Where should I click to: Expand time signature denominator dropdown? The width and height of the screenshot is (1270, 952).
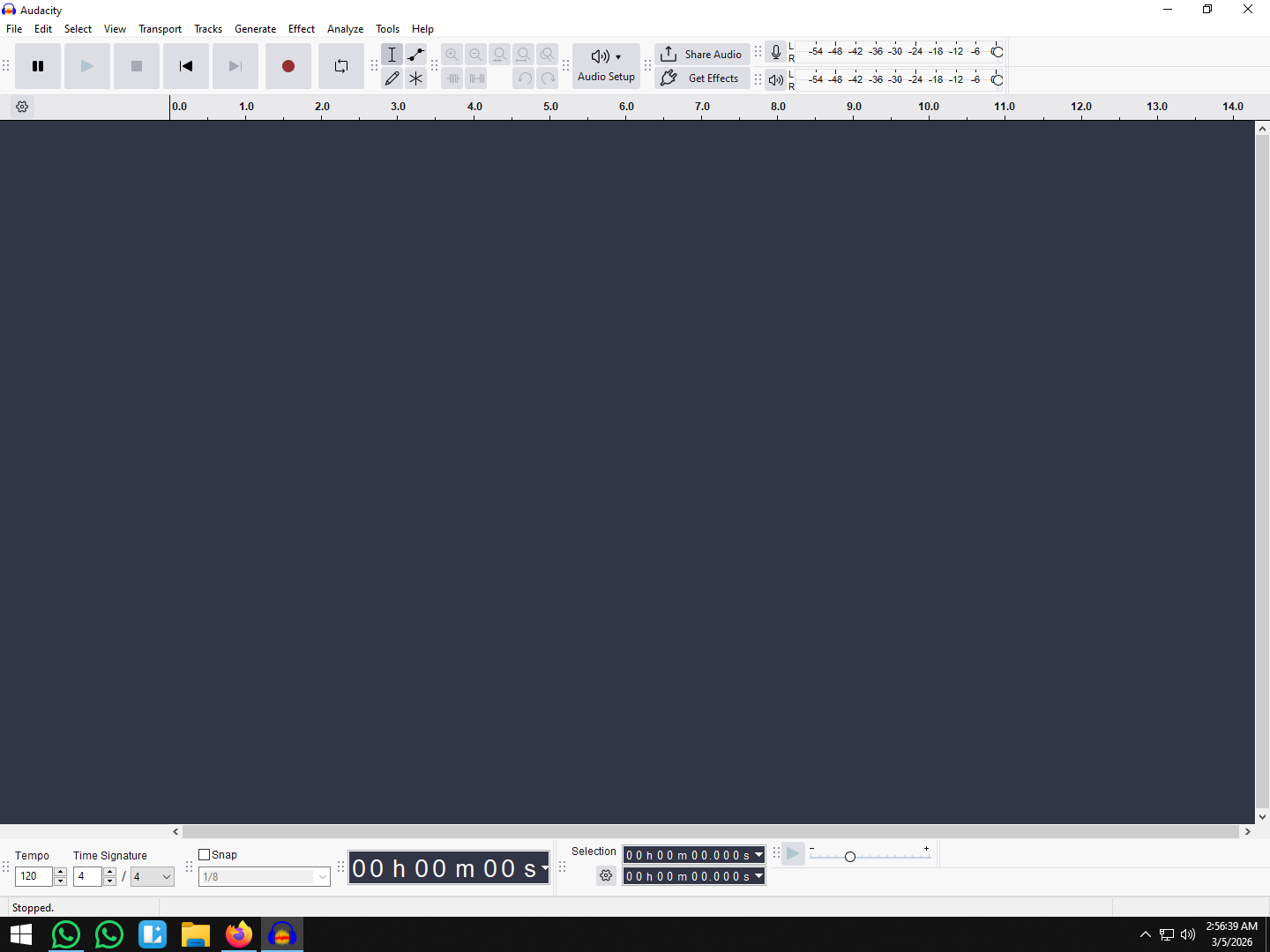click(x=166, y=876)
